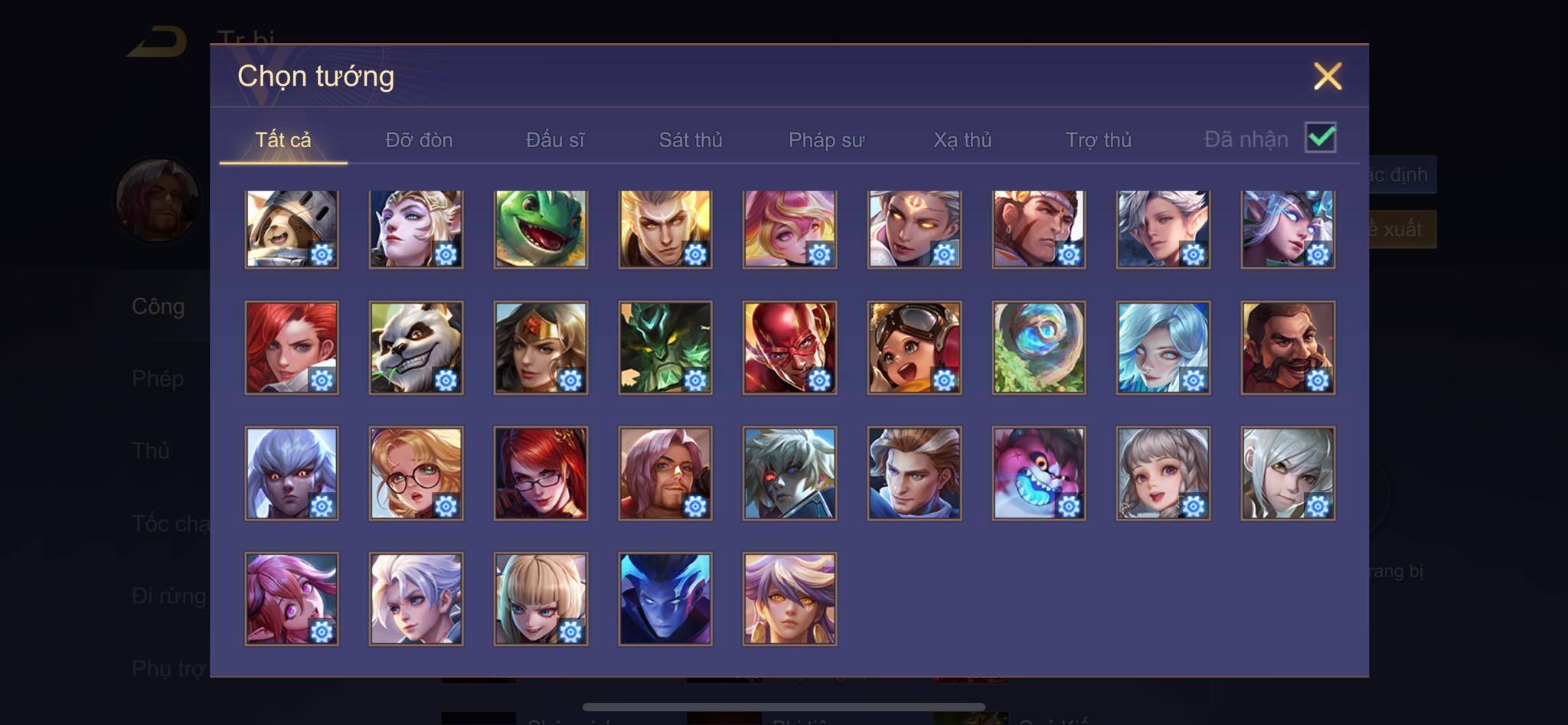Choose the pilot girl with goggles
This screenshot has height=725, width=1568.
[x=914, y=348]
